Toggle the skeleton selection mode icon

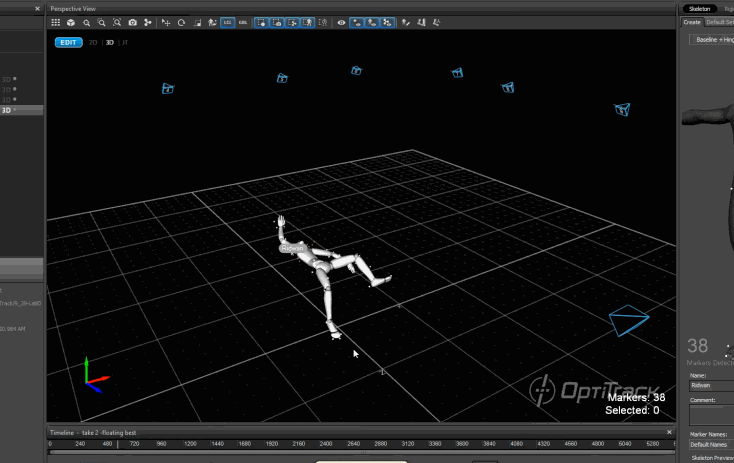tap(308, 22)
